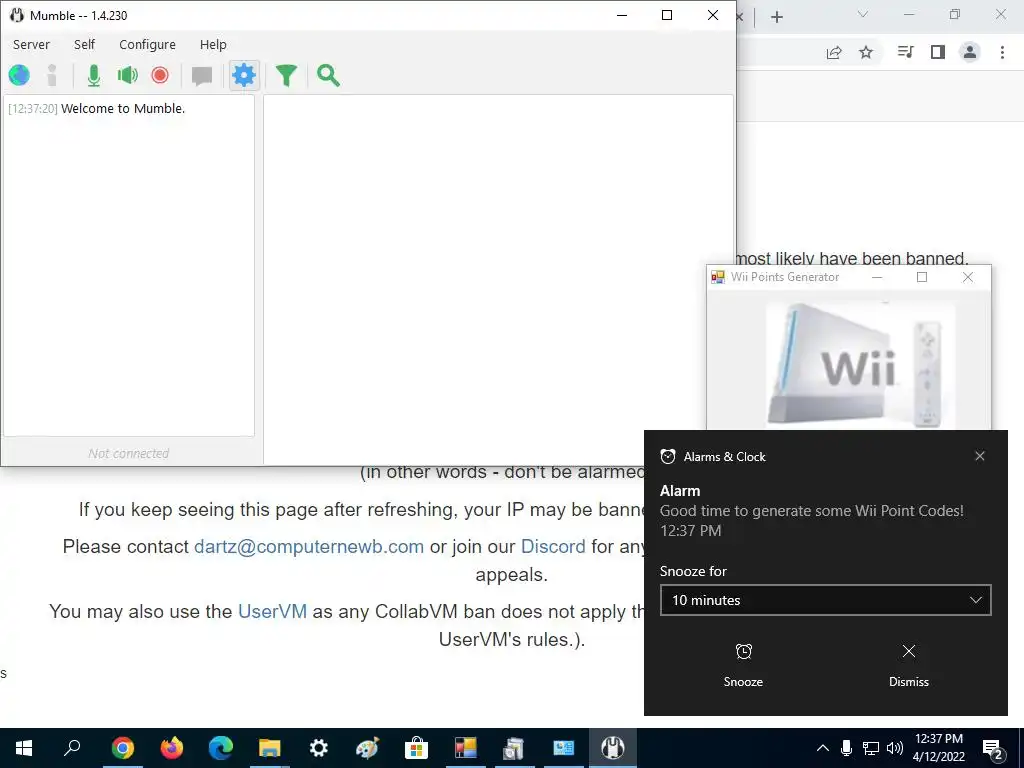Open the Help menu in Mumble
Image resolution: width=1024 pixels, height=768 pixels.
213,44
